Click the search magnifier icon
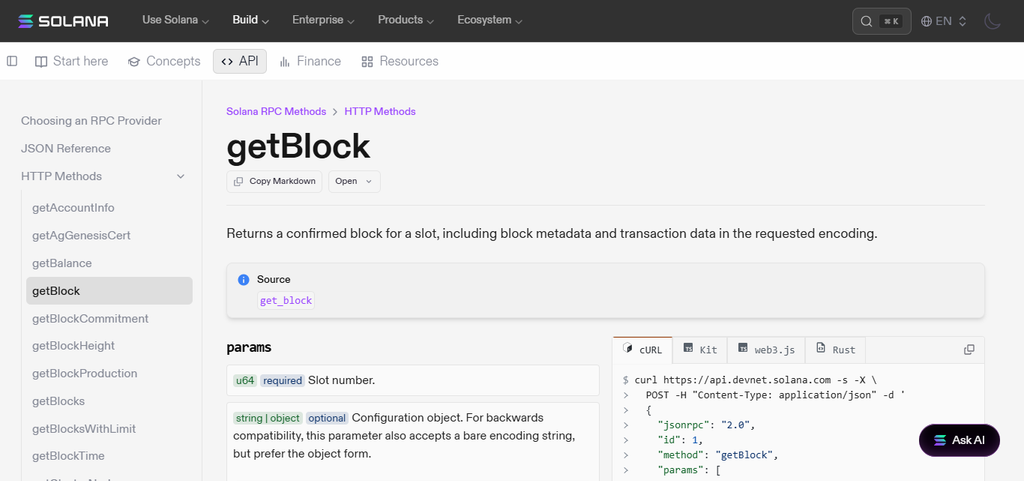Screen dimensions: 1024x481 click(x=866, y=21)
